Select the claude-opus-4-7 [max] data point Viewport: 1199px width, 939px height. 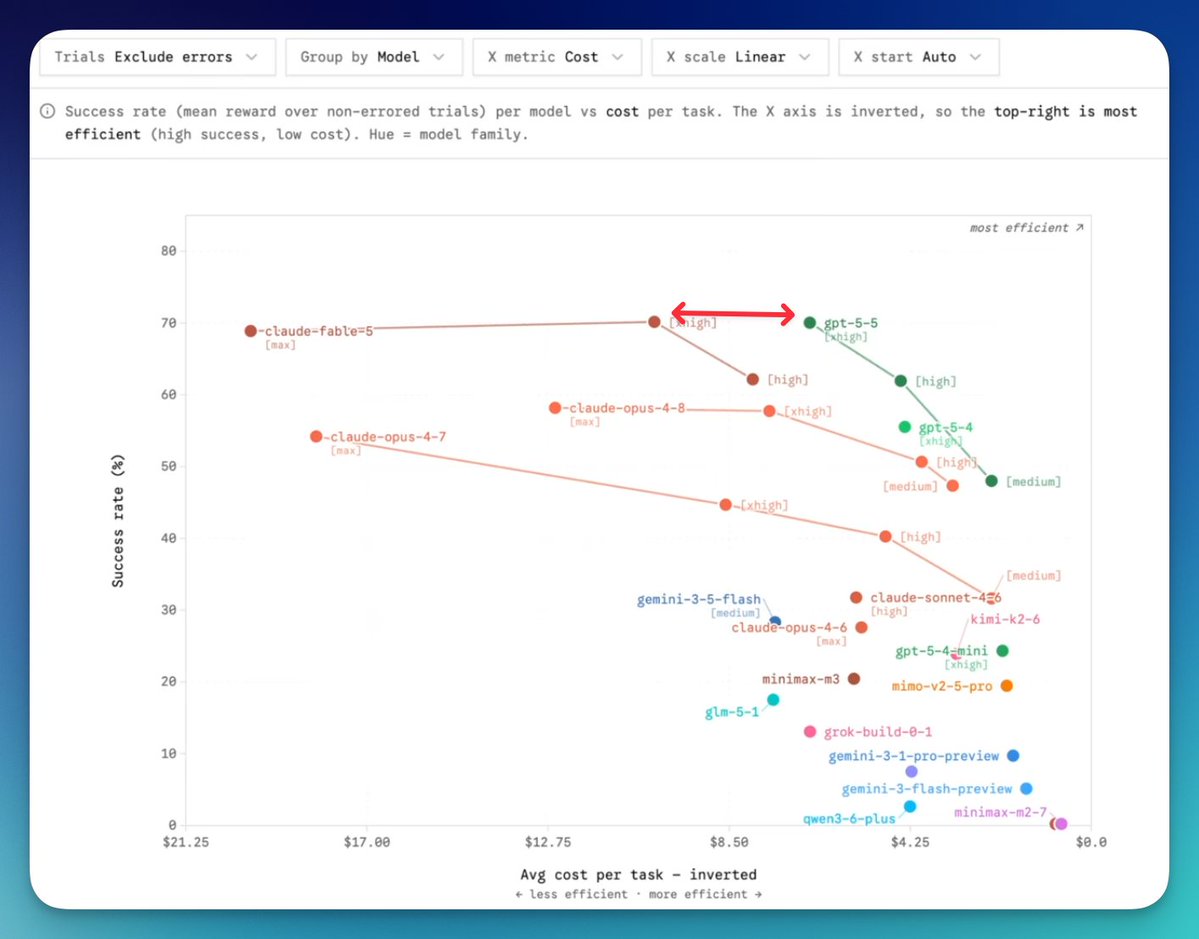click(x=317, y=437)
